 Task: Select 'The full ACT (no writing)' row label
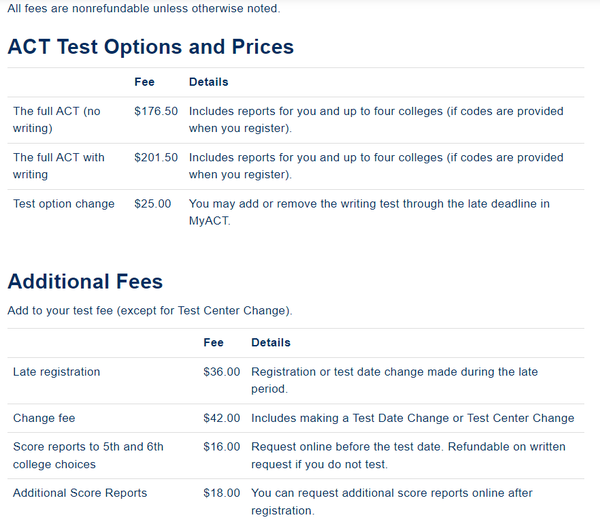pos(57,120)
